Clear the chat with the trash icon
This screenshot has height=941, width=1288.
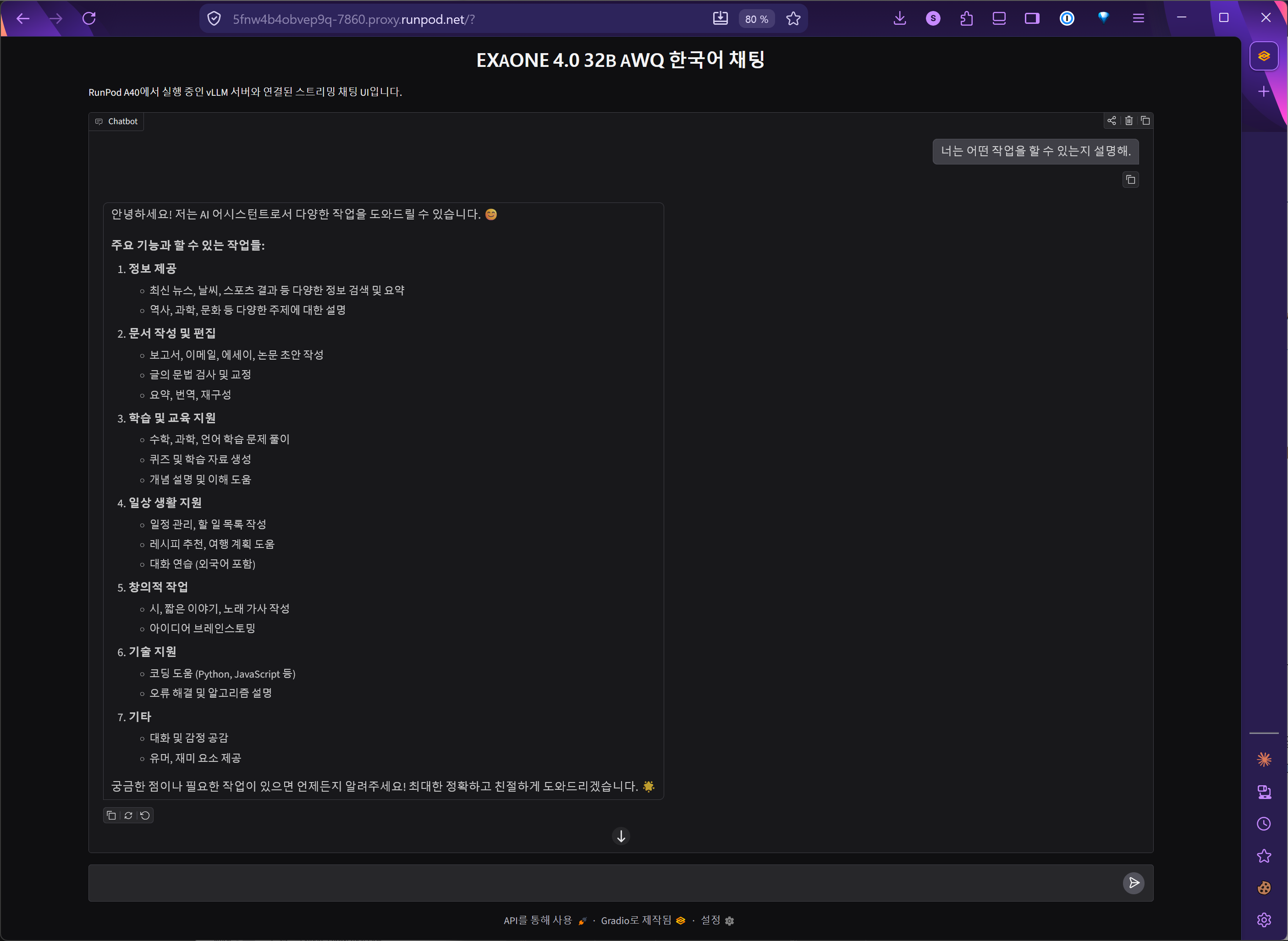point(1128,121)
